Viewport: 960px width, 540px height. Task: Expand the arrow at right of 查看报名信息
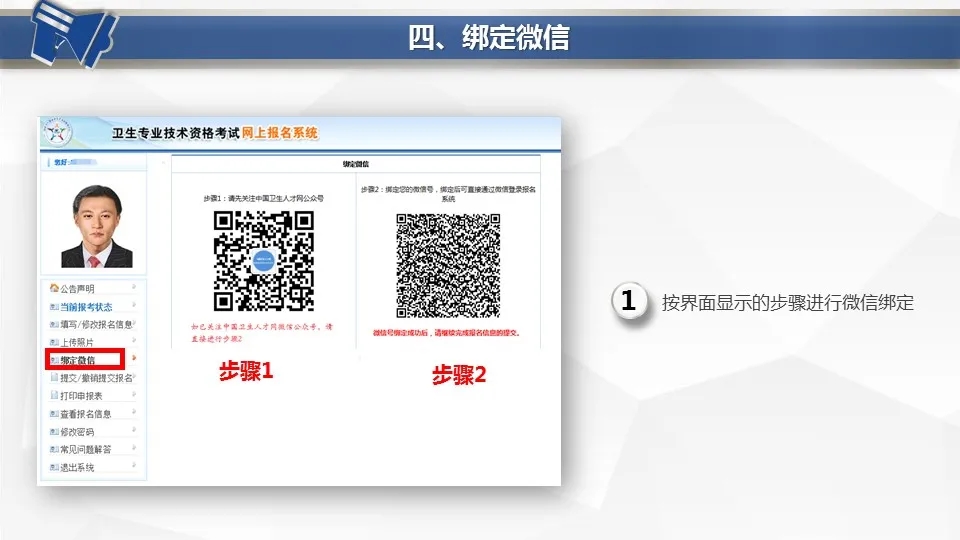click(133, 411)
